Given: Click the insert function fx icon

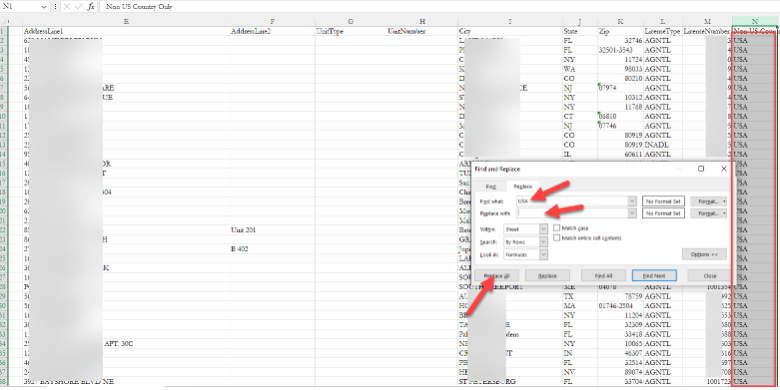Looking at the screenshot, I should coord(91,7).
